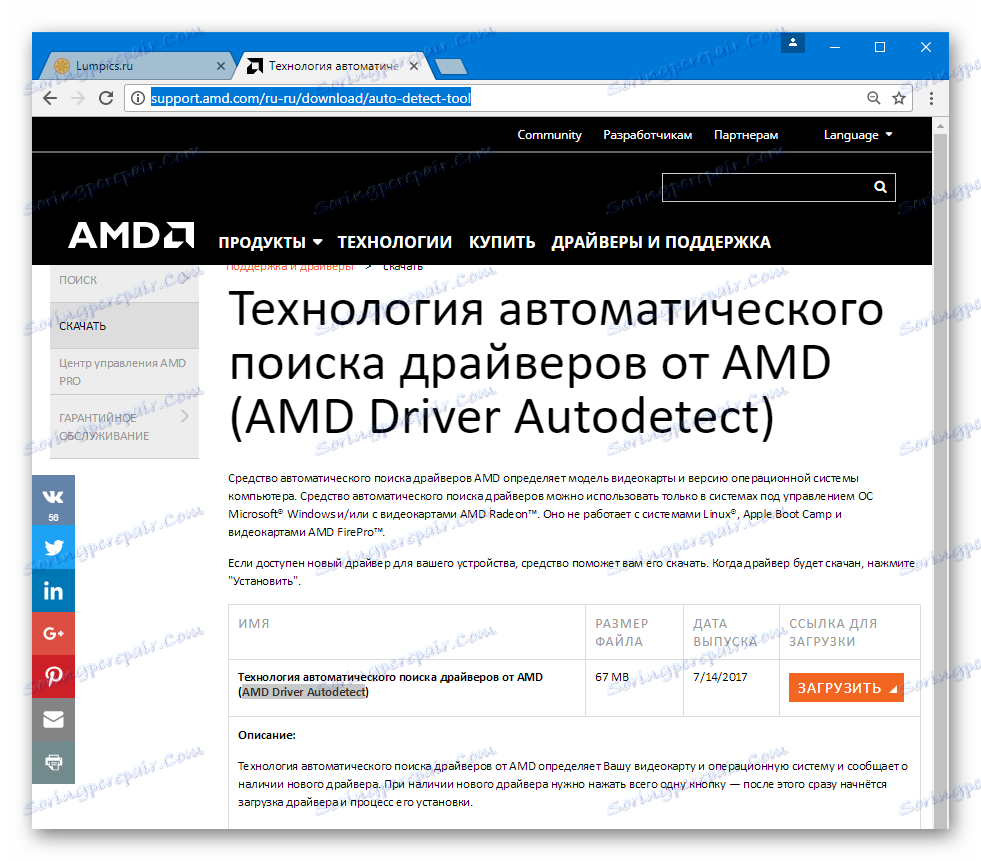Go back with the browser back arrow
Image resolution: width=981 pixels, height=861 pixels.
click(x=50, y=98)
